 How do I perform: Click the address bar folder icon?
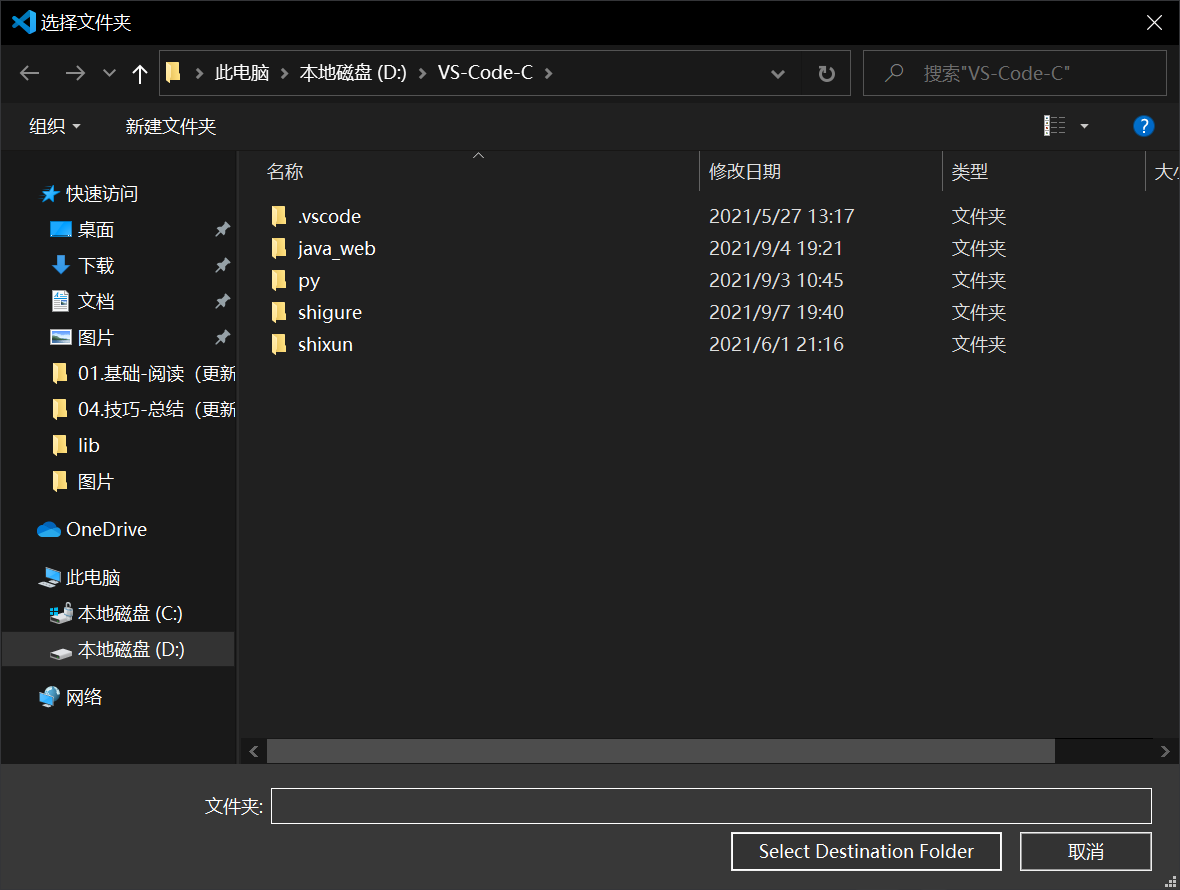173,72
